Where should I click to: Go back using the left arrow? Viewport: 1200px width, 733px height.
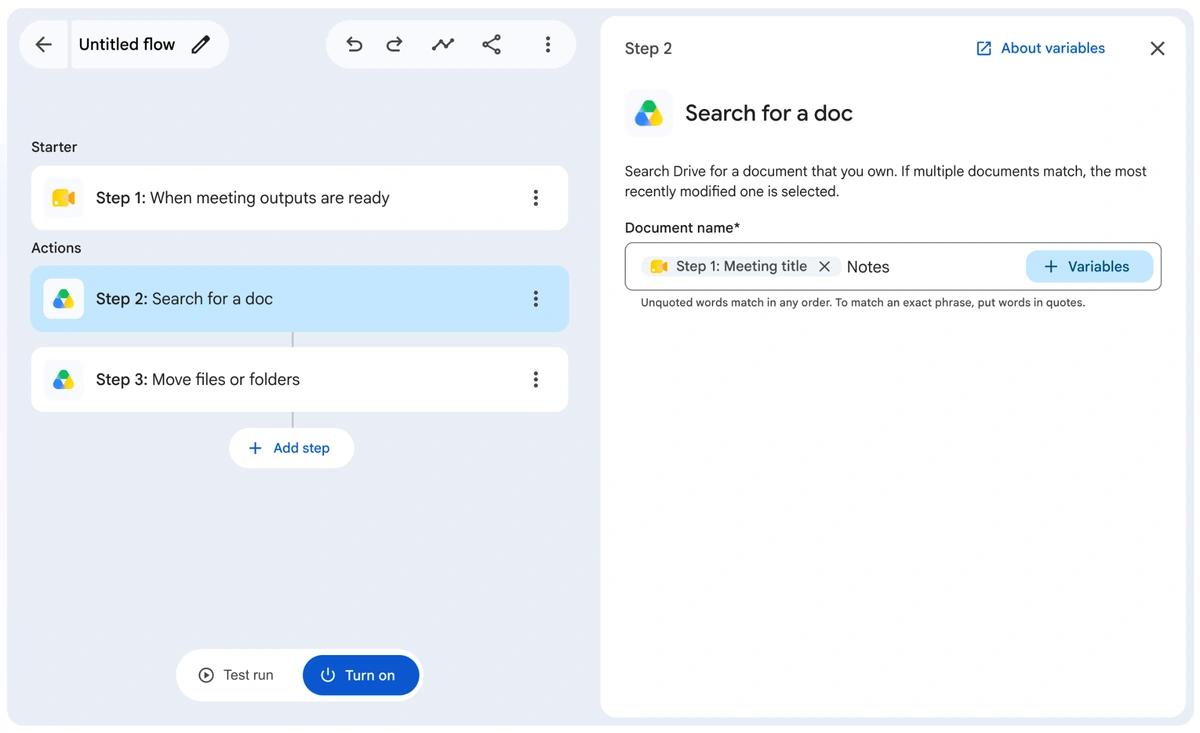pos(44,44)
